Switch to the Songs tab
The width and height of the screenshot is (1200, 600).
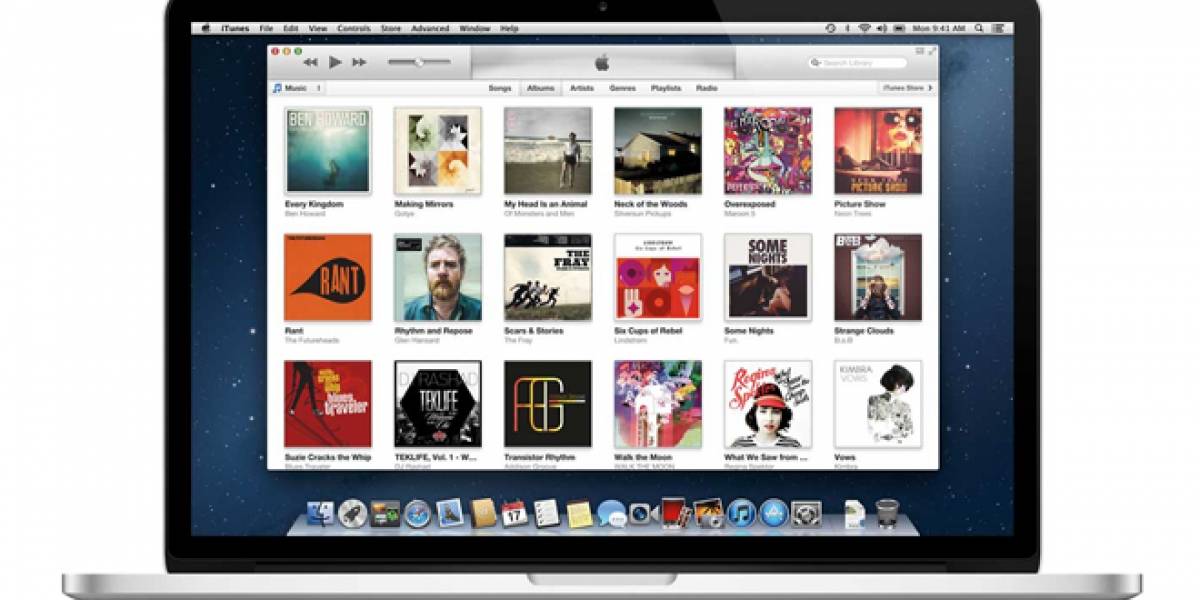pos(499,88)
